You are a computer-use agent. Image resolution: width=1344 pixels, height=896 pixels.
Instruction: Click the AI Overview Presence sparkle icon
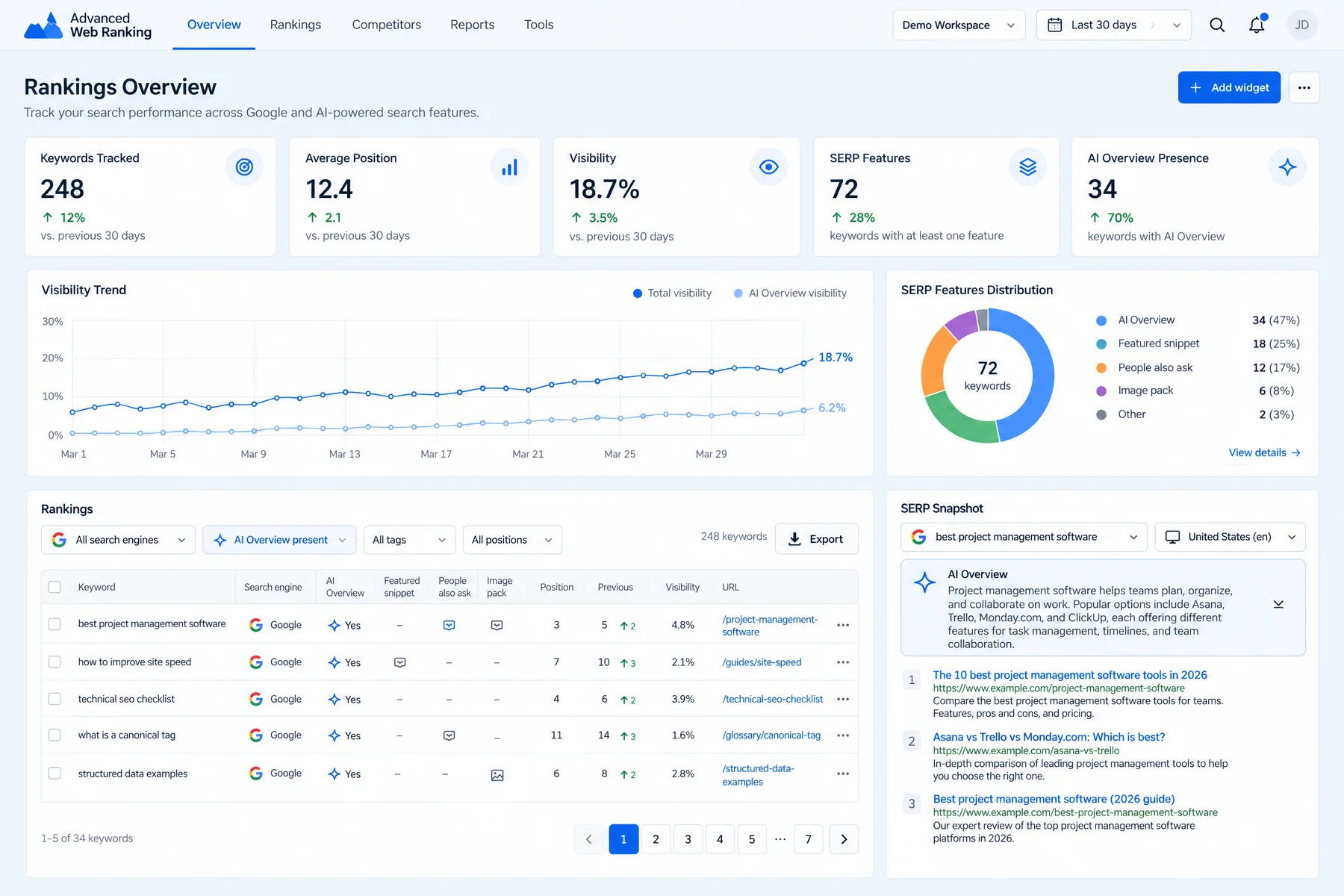coord(1287,167)
